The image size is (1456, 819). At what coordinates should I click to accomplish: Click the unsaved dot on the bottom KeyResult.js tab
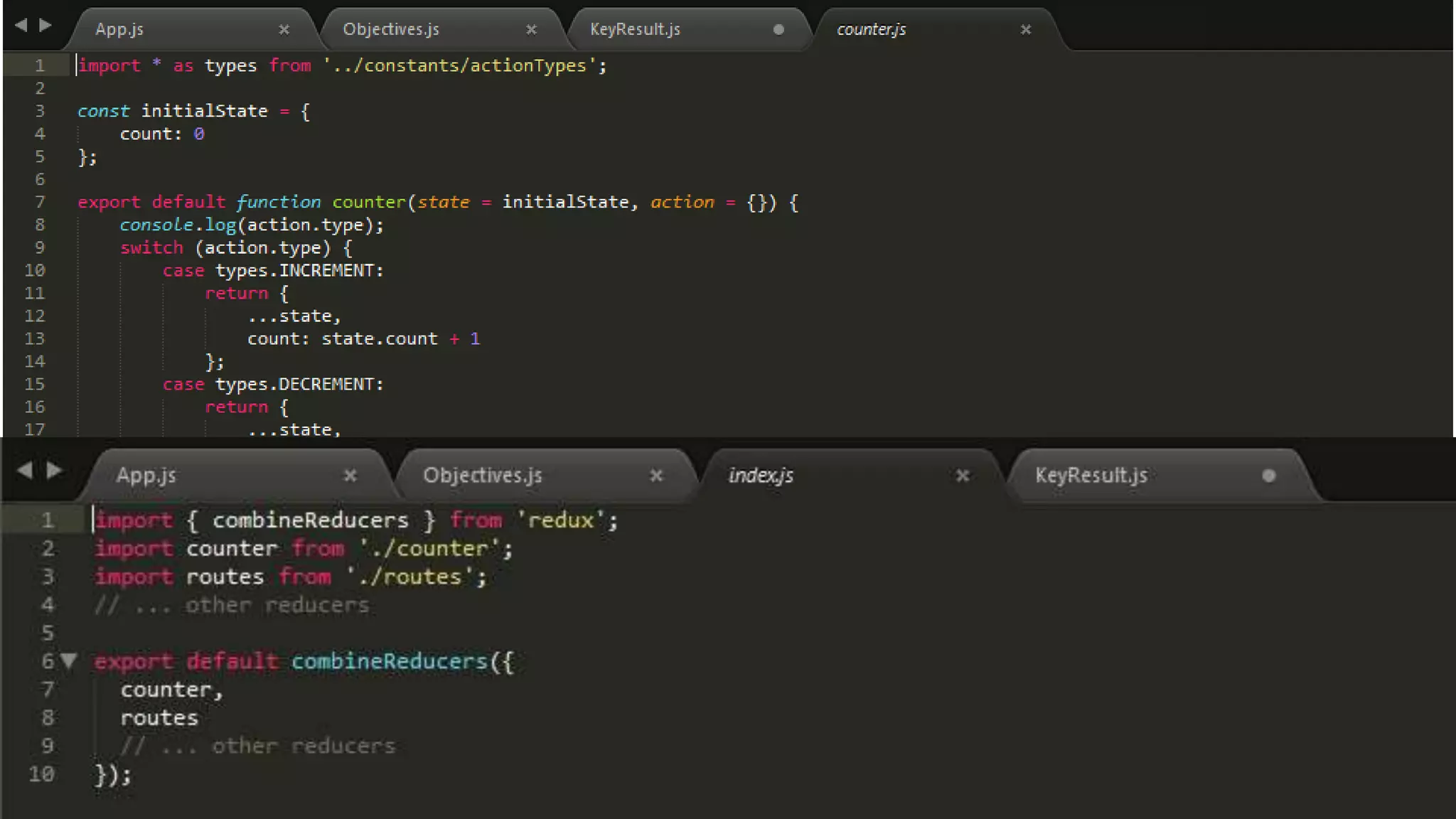[1268, 475]
